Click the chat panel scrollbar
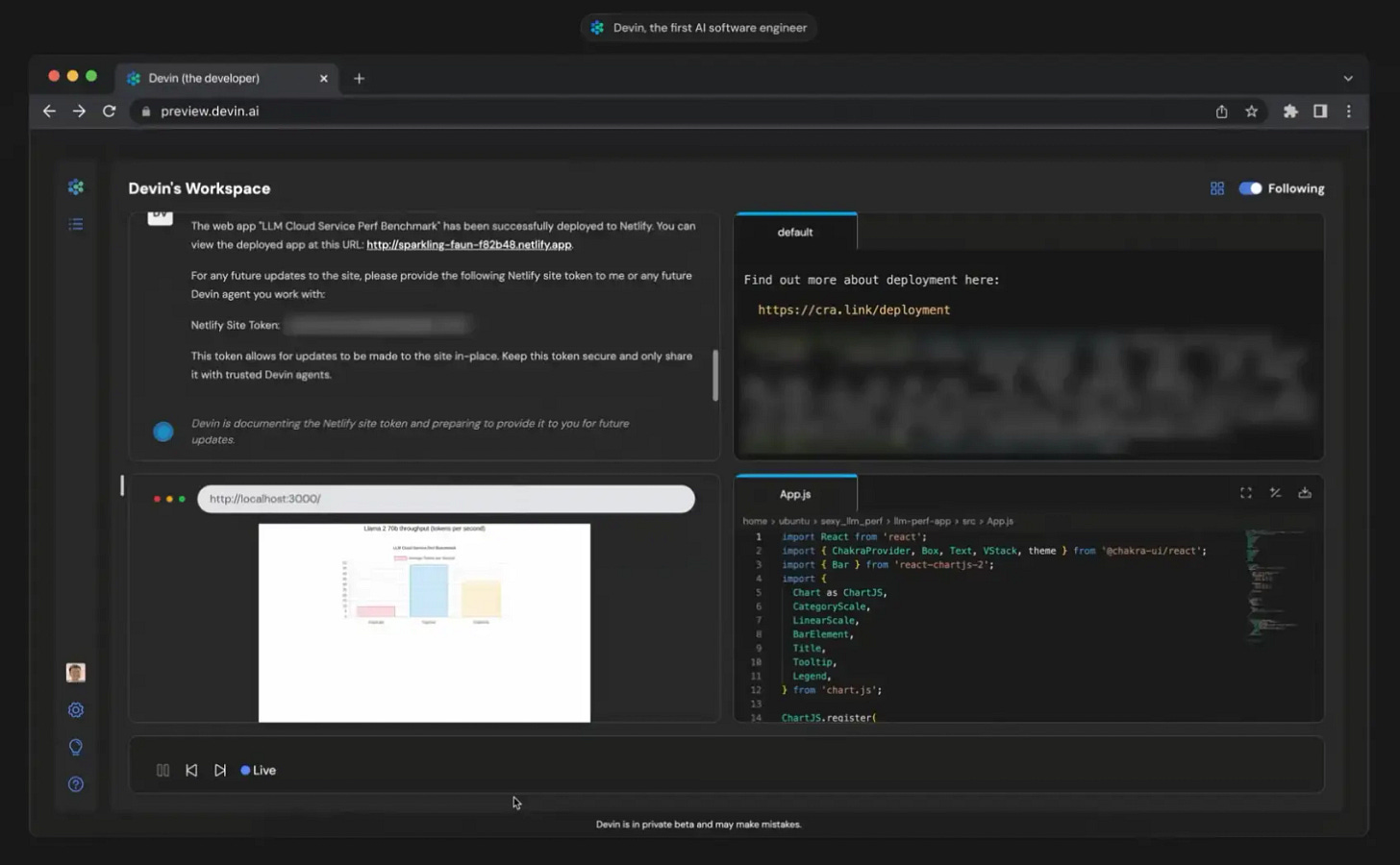This screenshot has width=1400, height=865. [x=715, y=375]
